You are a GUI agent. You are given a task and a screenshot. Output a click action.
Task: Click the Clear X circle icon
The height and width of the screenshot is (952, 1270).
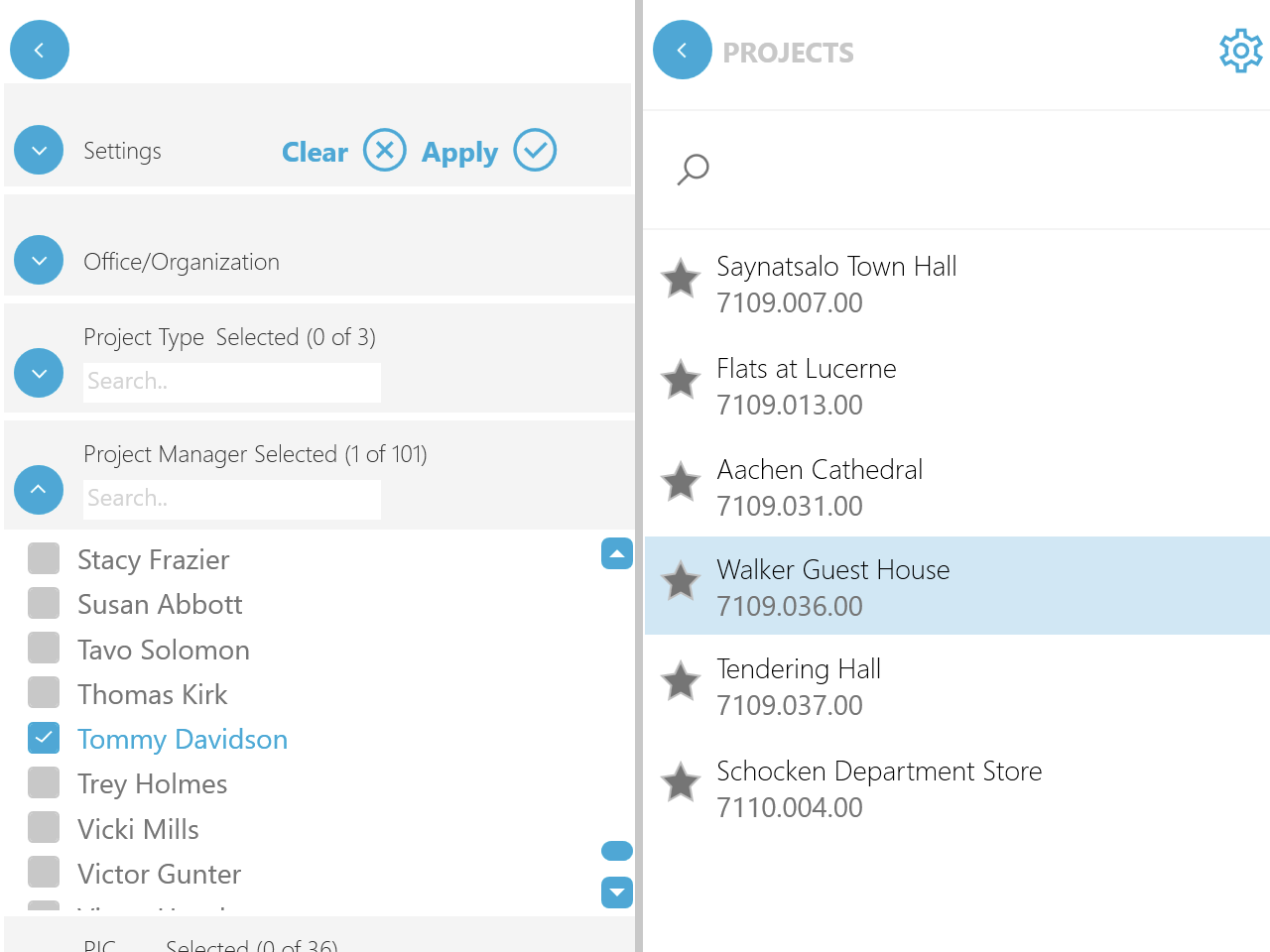tap(385, 151)
